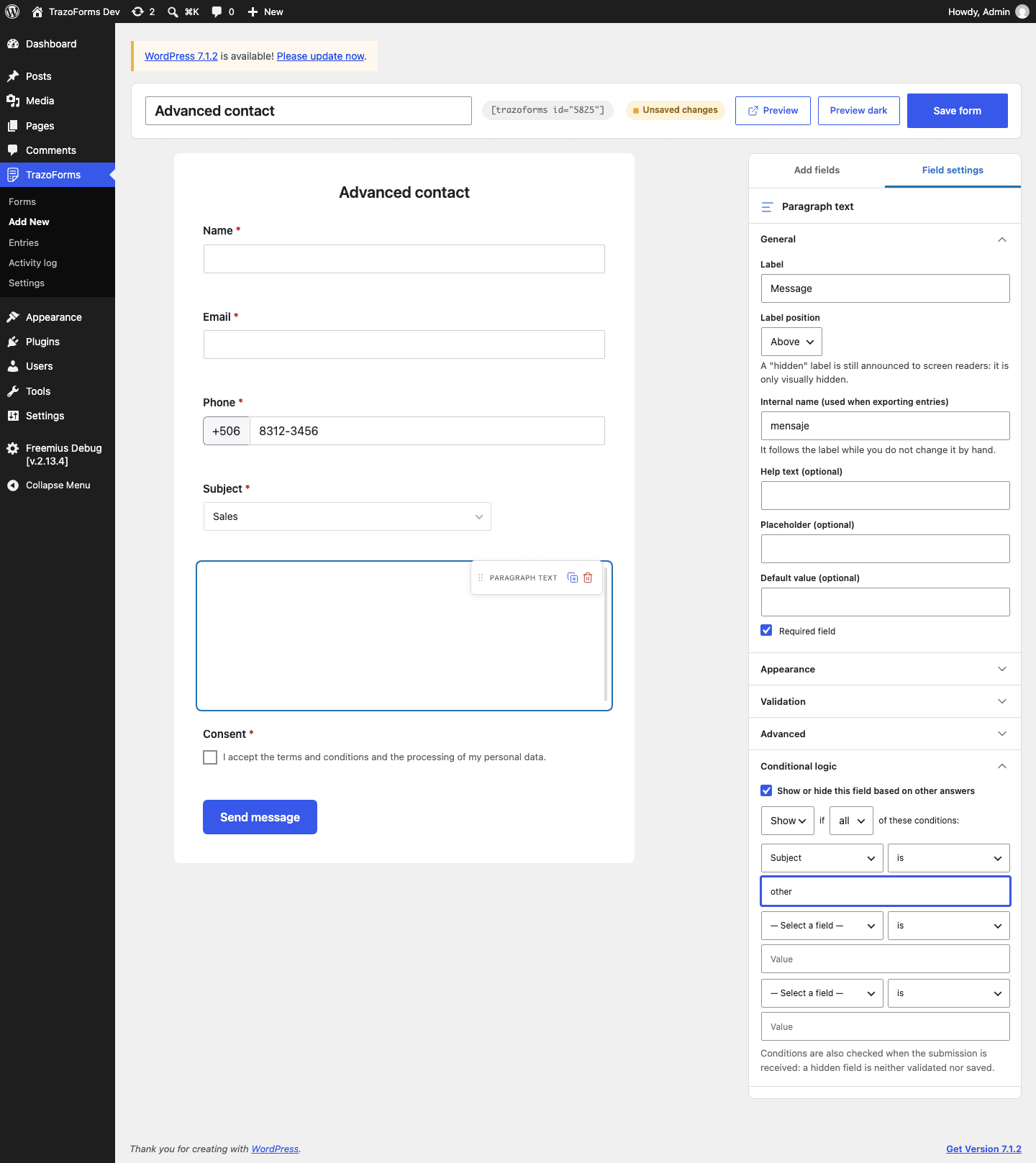The width and height of the screenshot is (1036, 1163).
Task: Click the Please update now link
Action: (321, 56)
